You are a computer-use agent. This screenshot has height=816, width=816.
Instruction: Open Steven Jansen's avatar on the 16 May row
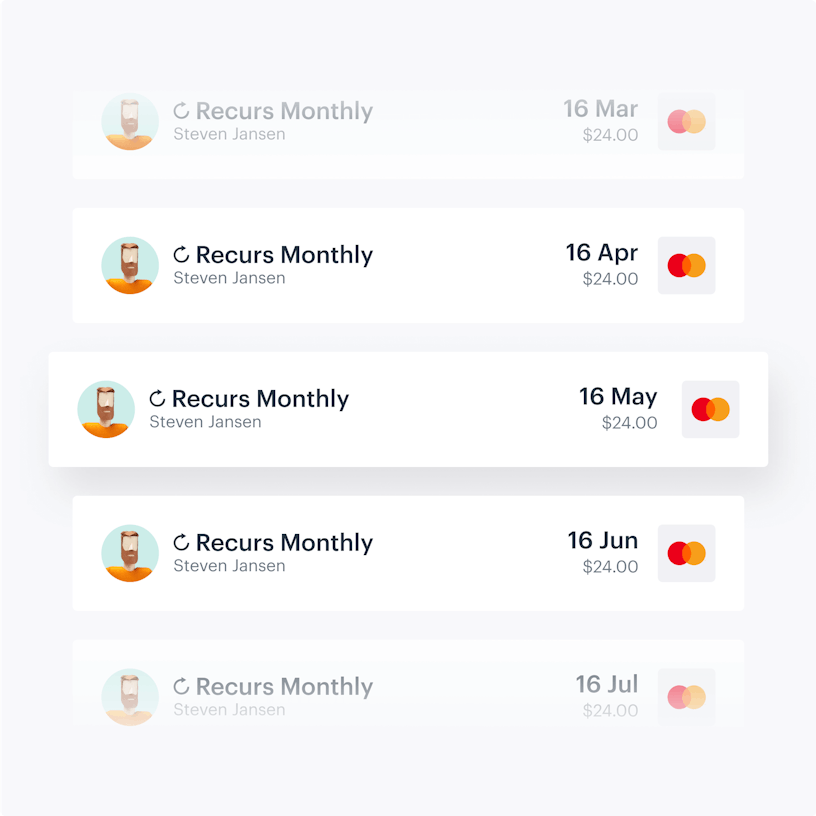106,409
